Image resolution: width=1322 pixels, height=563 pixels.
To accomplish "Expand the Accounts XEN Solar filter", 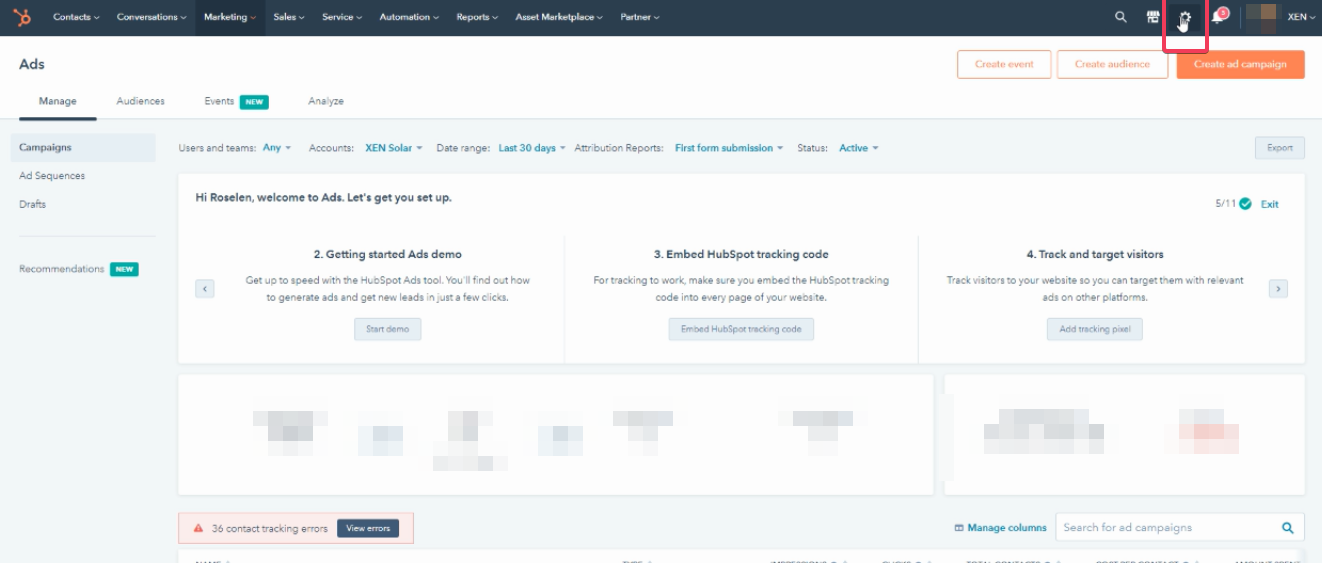I will pos(394,148).
